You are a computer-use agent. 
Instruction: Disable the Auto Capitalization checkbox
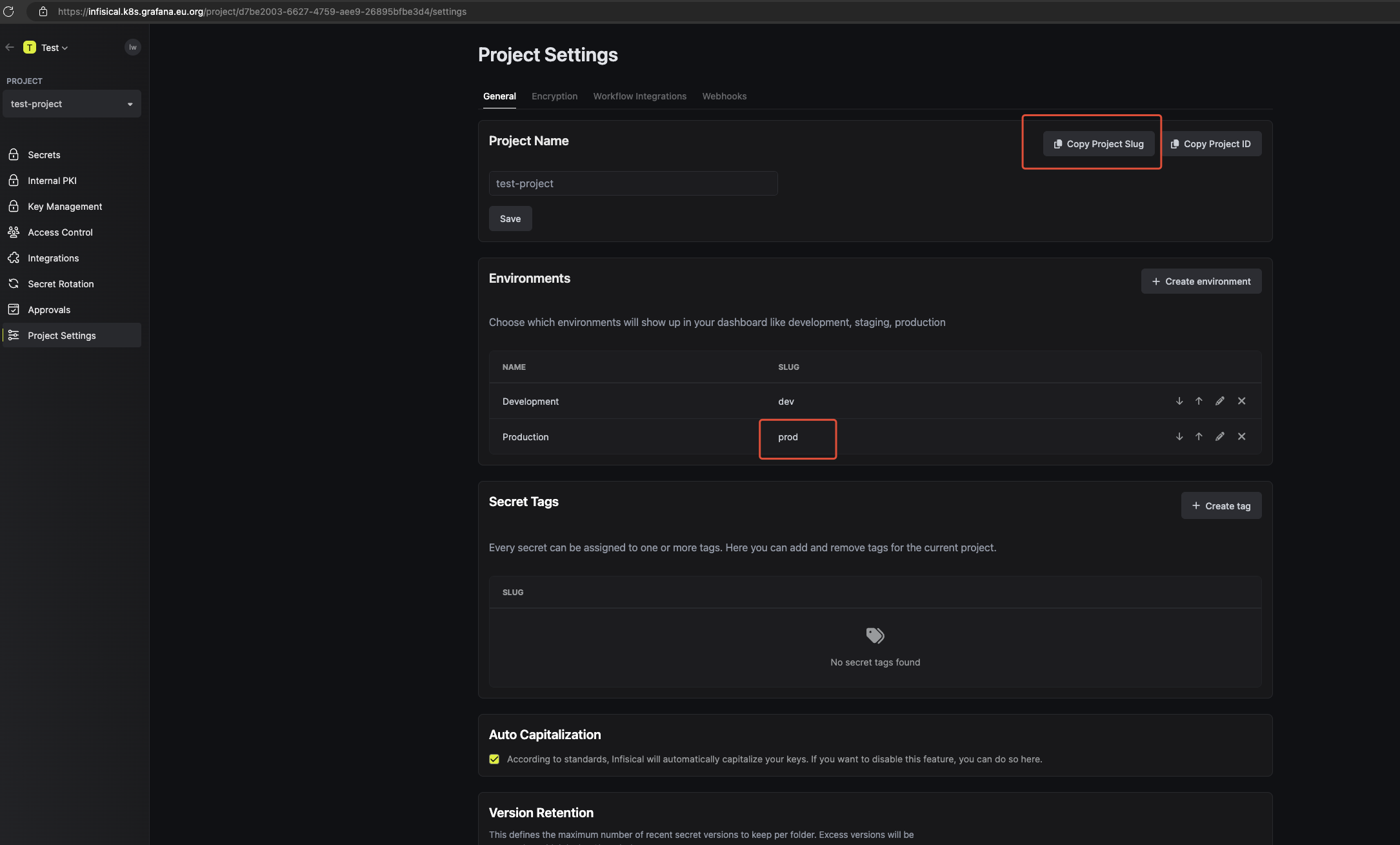point(494,759)
